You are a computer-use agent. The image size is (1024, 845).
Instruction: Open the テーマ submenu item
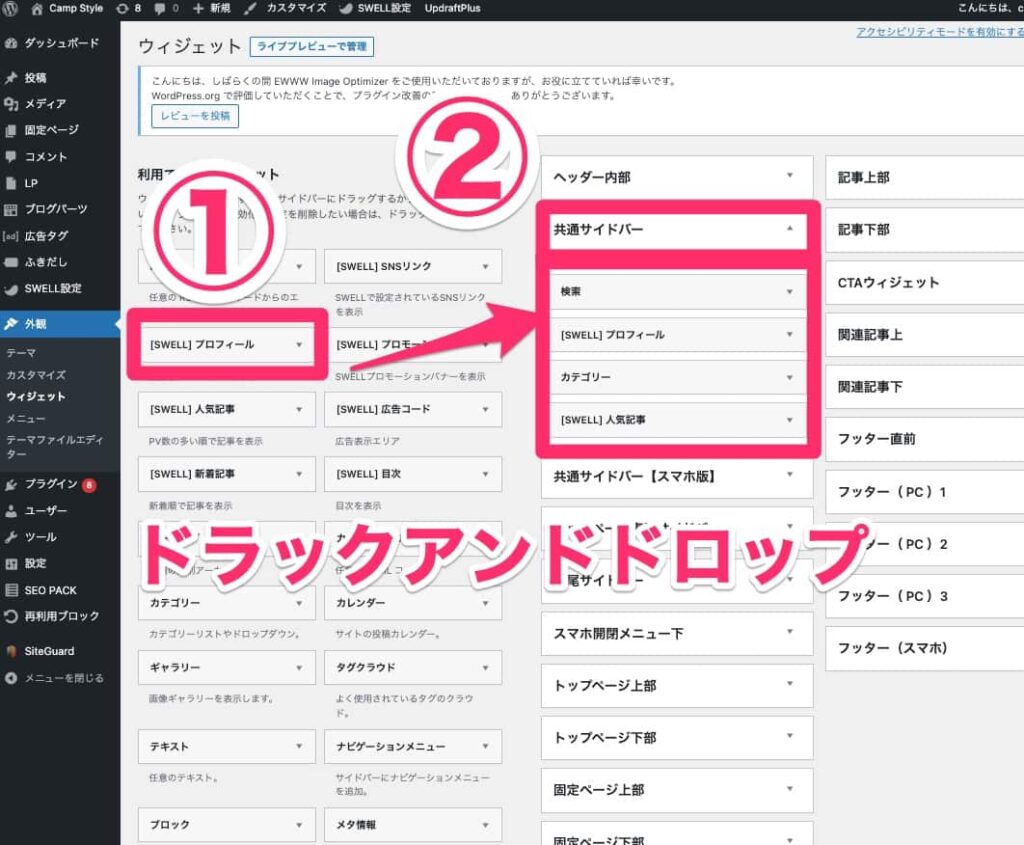(x=21, y=353)
